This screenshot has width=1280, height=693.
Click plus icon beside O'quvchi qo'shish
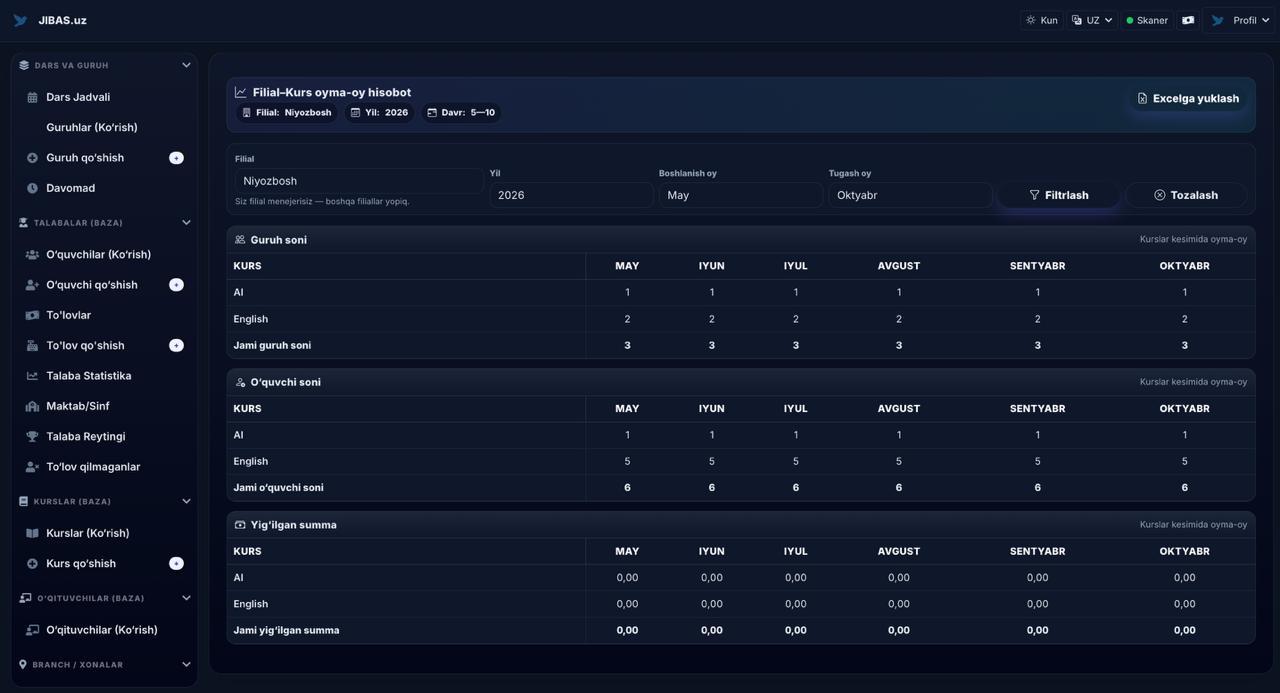tap(176, 285)
